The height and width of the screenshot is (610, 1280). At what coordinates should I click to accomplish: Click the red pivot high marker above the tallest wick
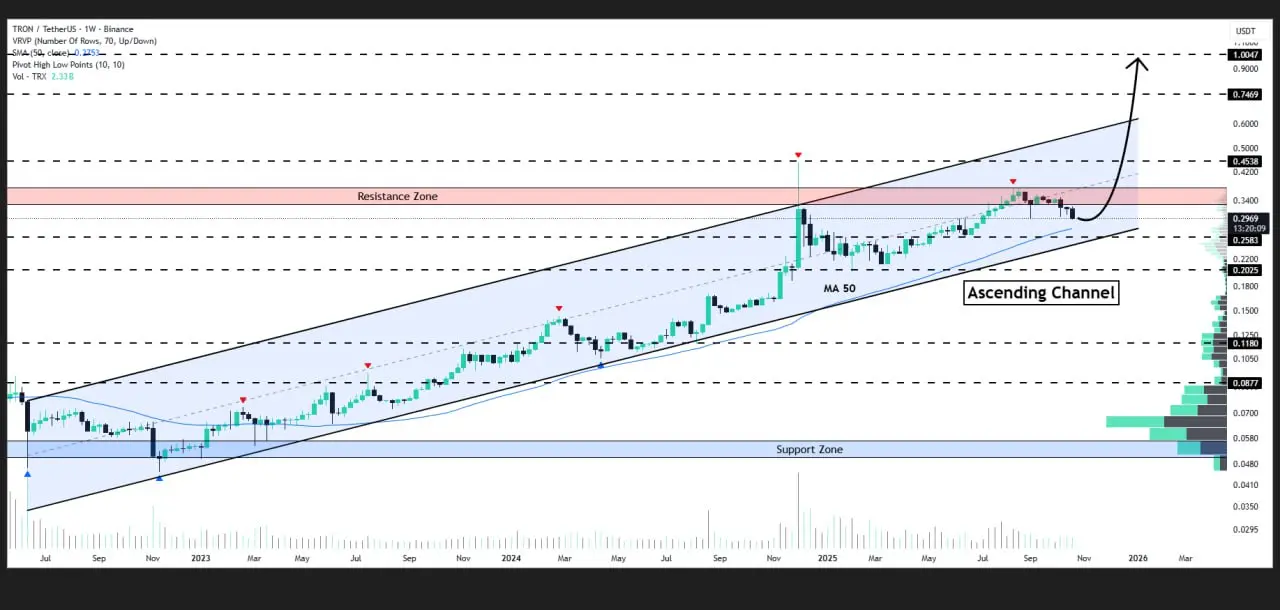tap(798, 155)
